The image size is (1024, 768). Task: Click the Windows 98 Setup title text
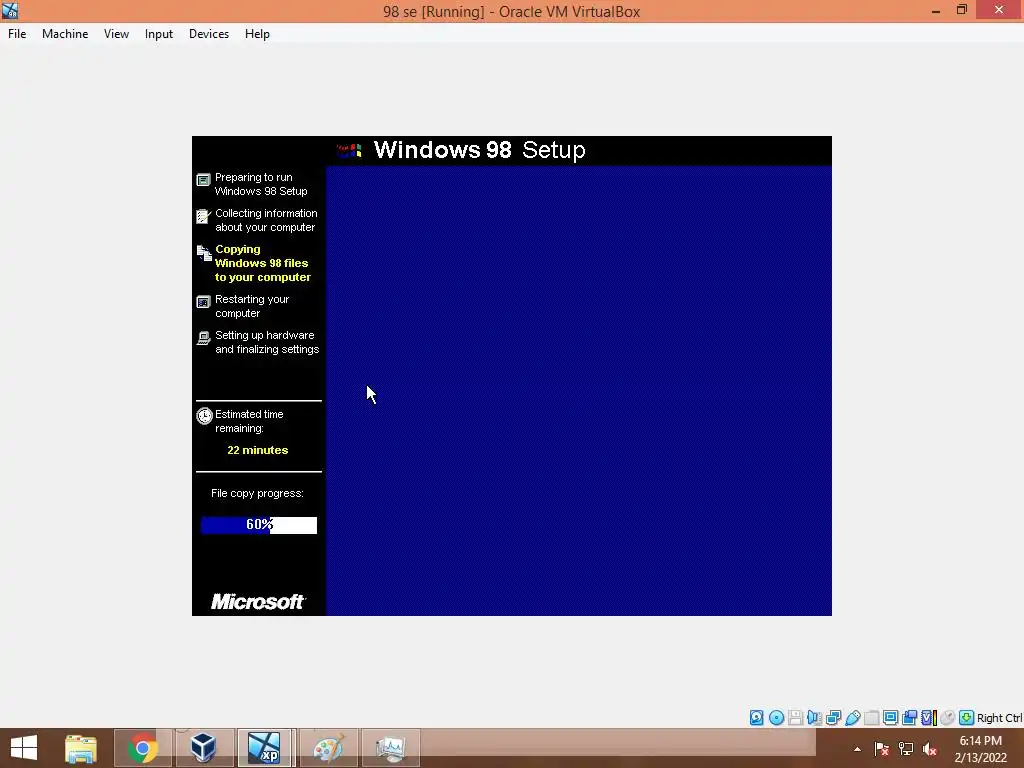(479, 150)
